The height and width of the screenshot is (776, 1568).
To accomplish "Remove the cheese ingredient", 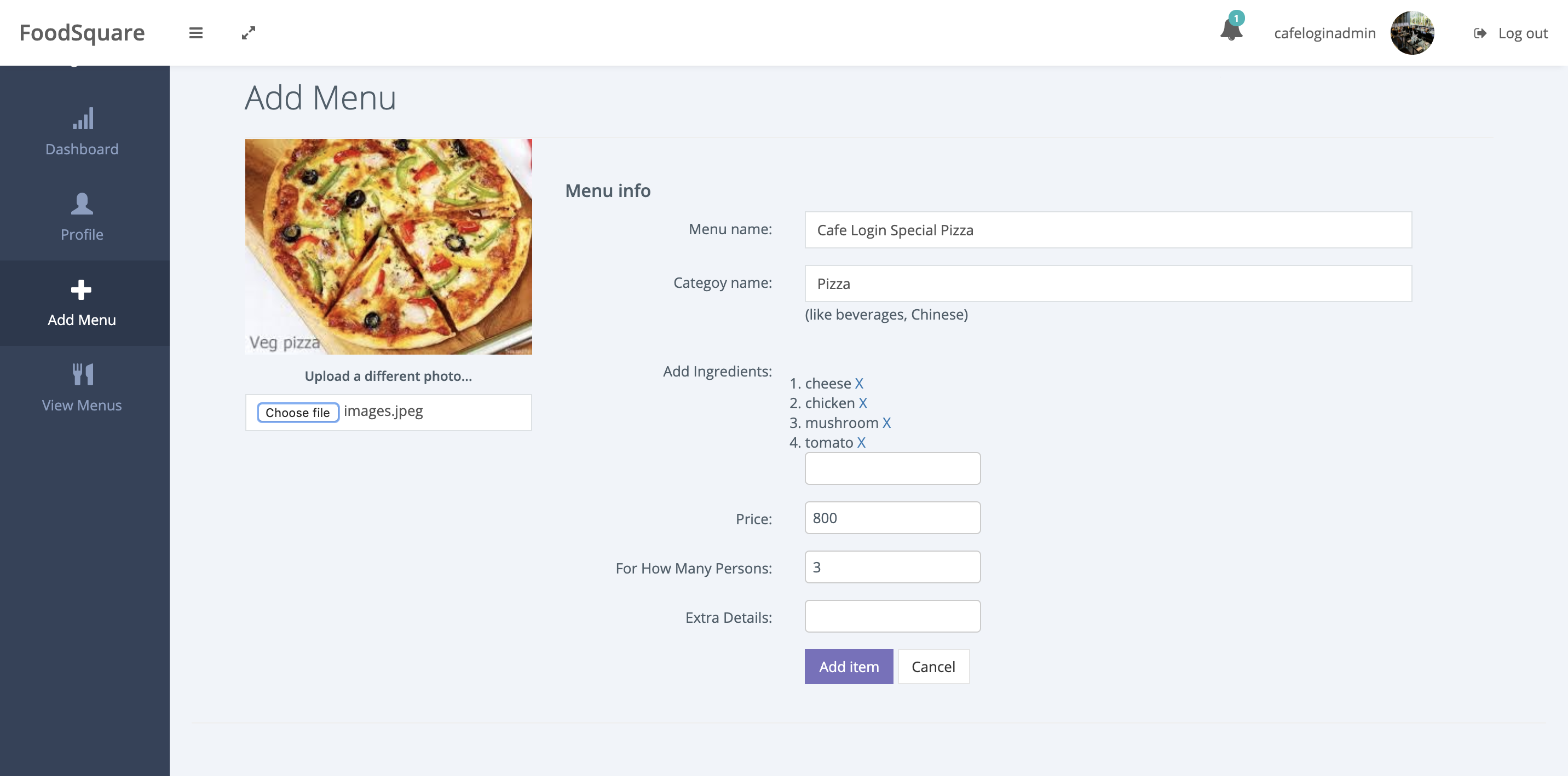I will [859, 384].
